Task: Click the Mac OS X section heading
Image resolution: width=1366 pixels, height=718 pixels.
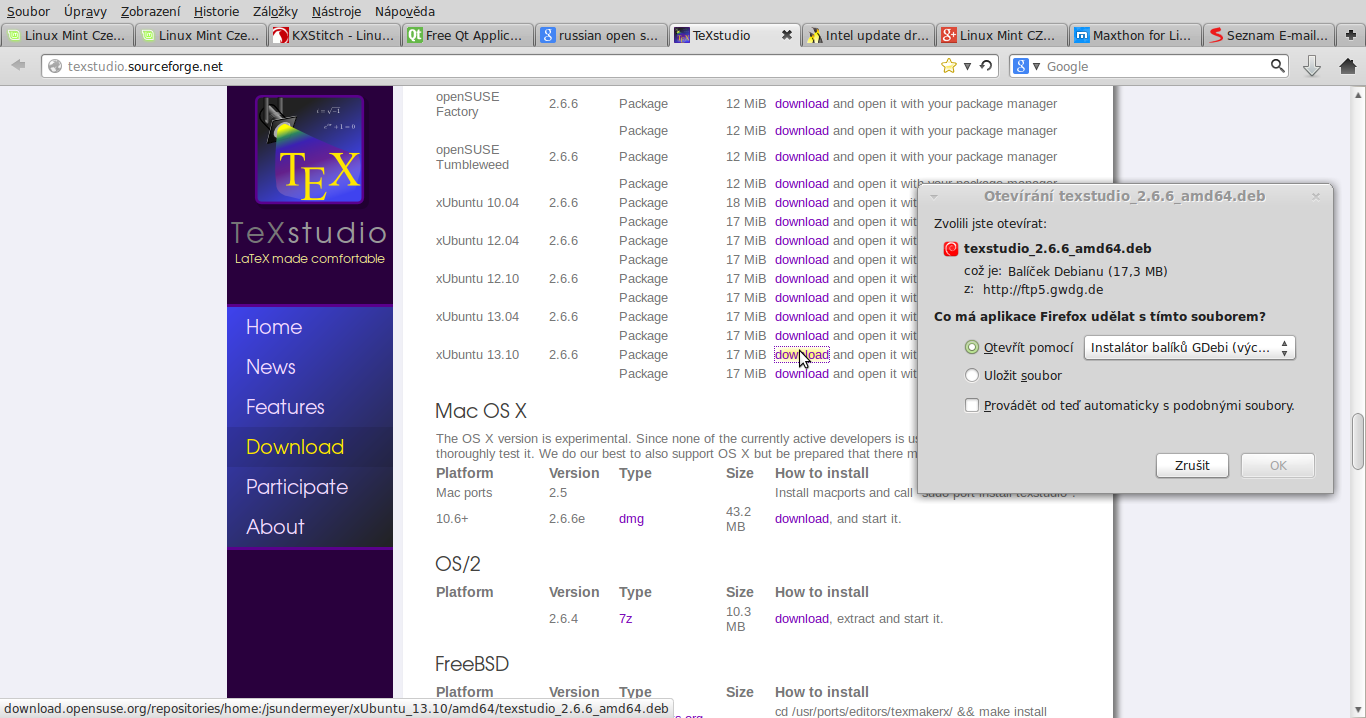Action: 481,411
